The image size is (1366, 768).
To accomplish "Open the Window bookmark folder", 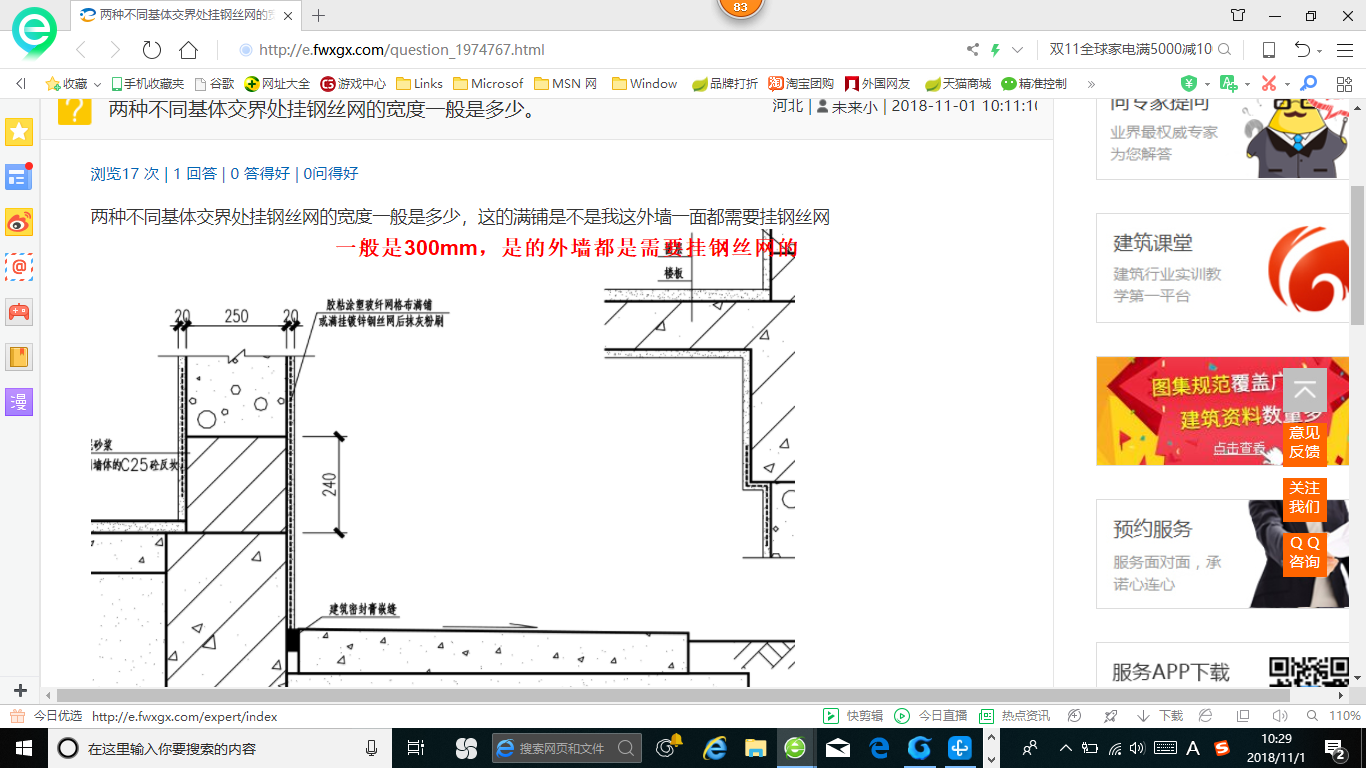I will click(x=644, y=84).
